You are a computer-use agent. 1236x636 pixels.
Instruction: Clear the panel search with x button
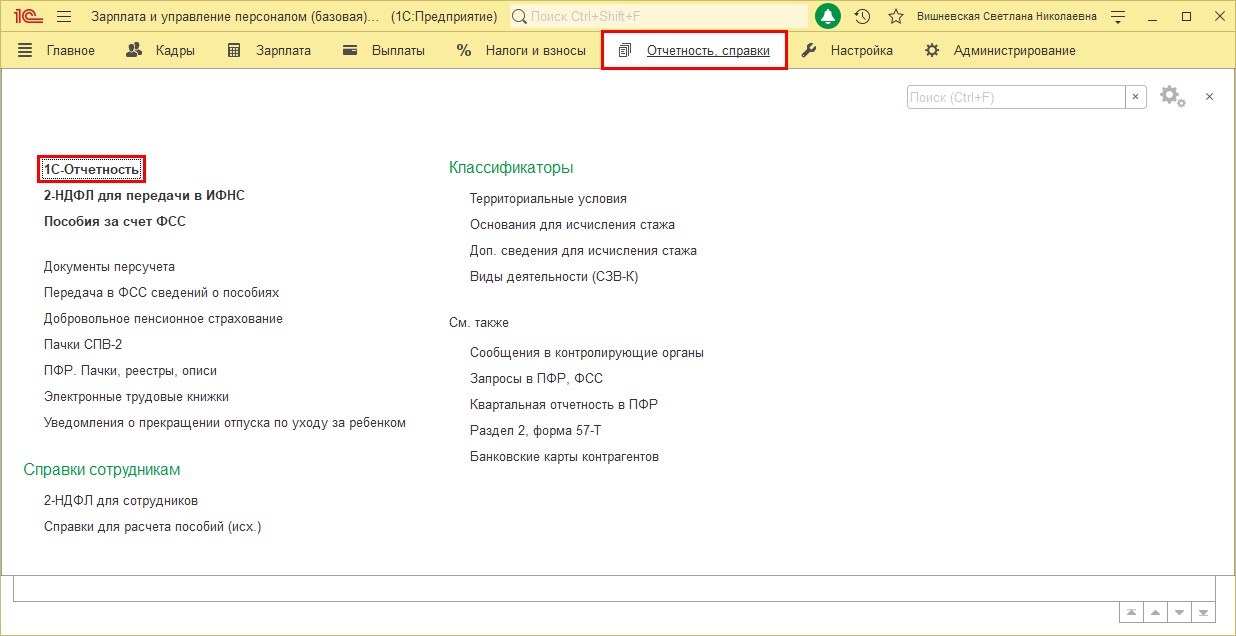(1136, 97)
